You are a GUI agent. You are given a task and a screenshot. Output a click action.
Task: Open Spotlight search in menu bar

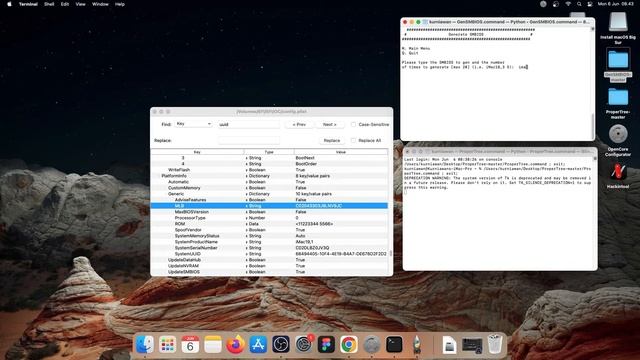(x=579, y=4)
